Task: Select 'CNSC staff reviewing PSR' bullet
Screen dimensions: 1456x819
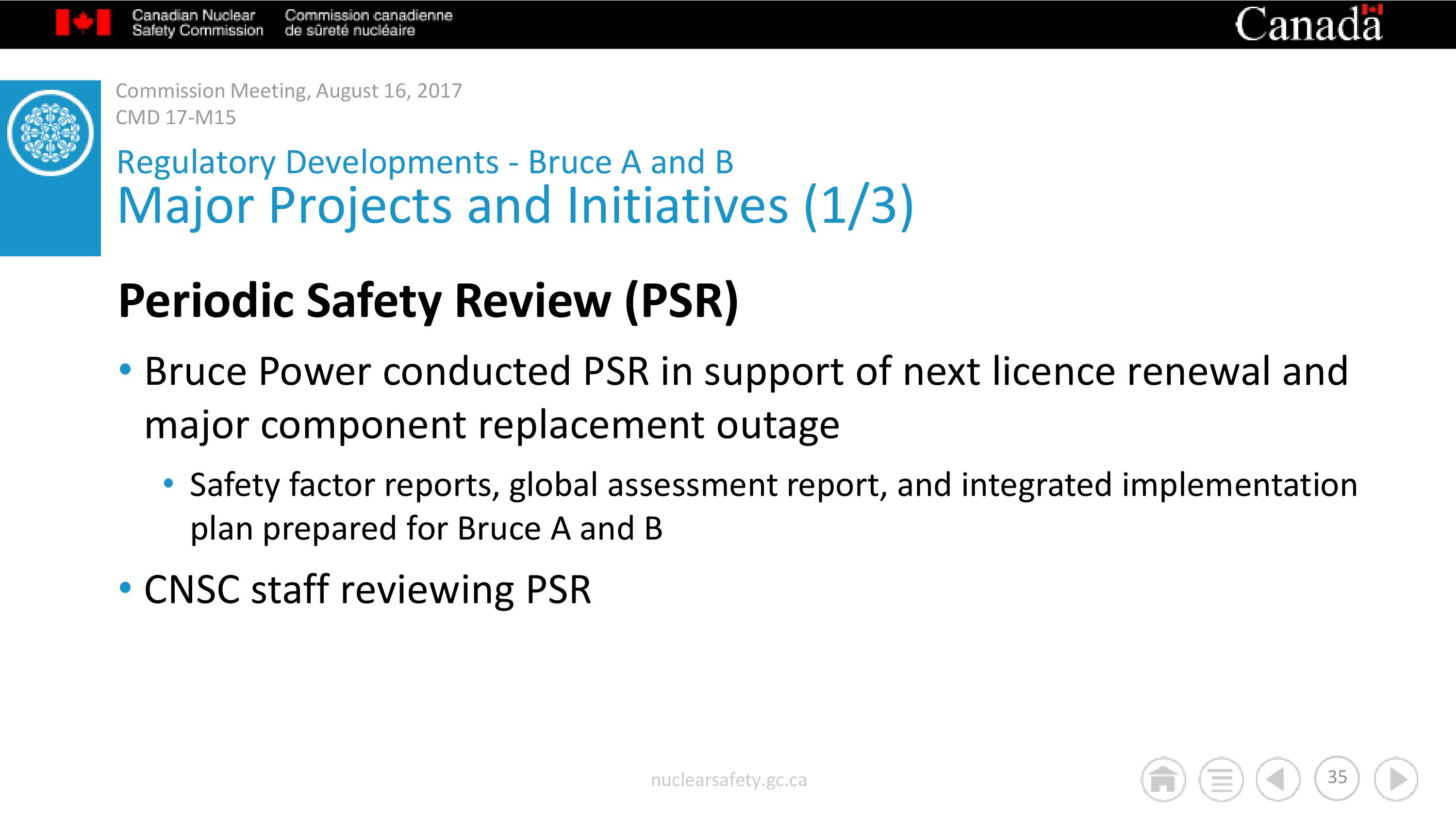Action: tap(367, 590)
